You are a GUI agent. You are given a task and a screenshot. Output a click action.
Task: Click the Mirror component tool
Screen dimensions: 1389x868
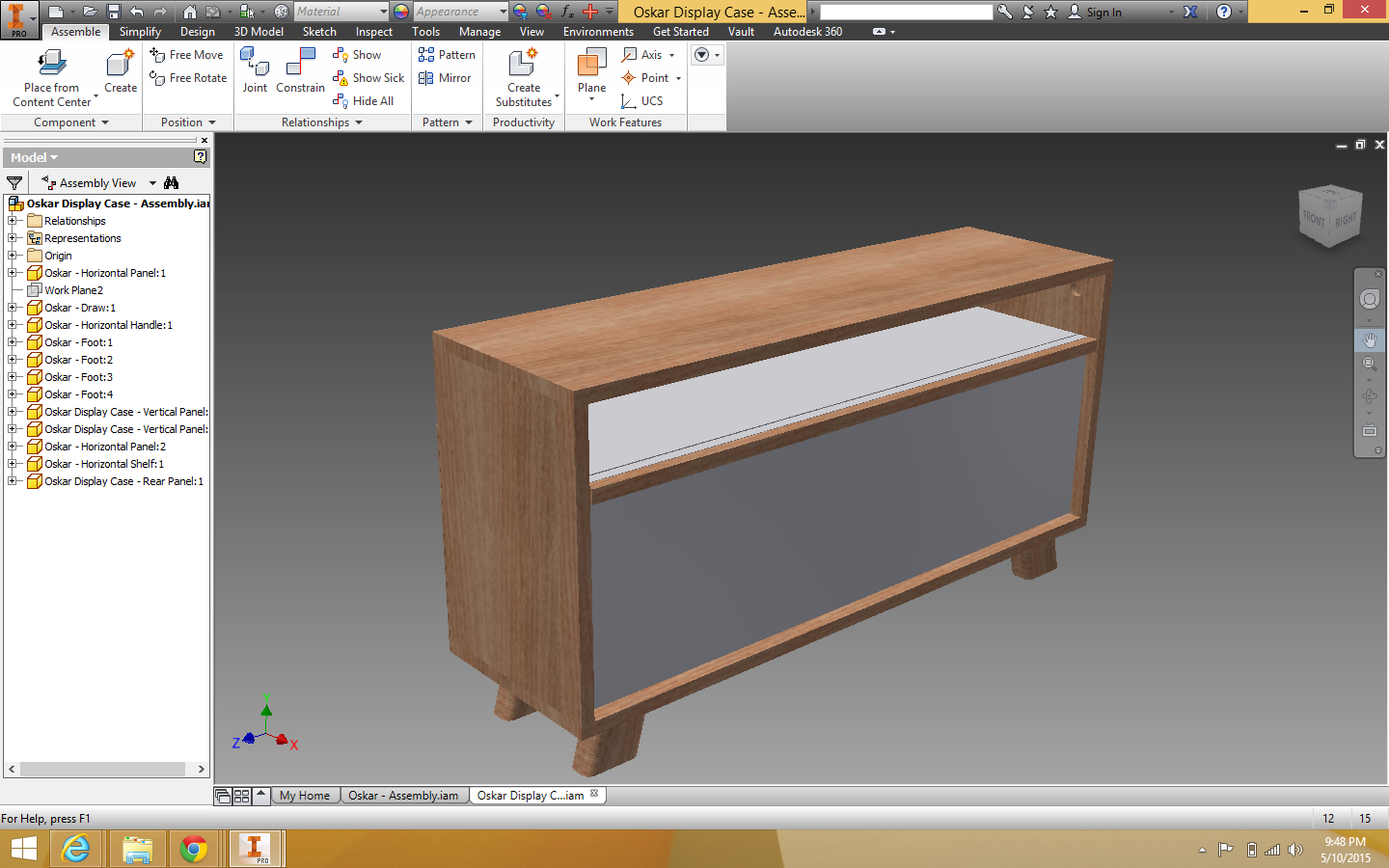coord(445,78)
